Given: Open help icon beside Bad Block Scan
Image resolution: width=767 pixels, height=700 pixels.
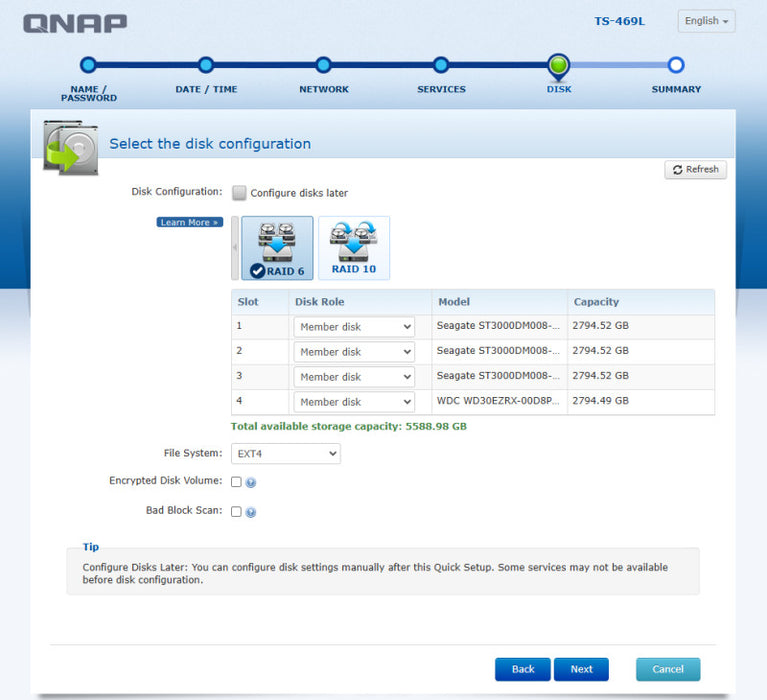Looking at the screenshot, I should click(251, 512).
